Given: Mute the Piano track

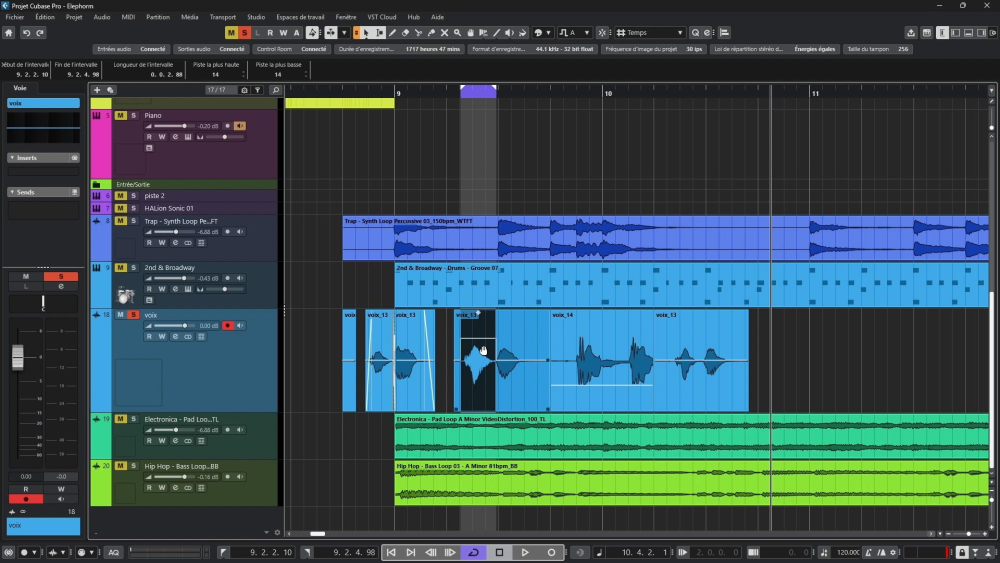Looking at the screenshot, I should pos(120,115).
